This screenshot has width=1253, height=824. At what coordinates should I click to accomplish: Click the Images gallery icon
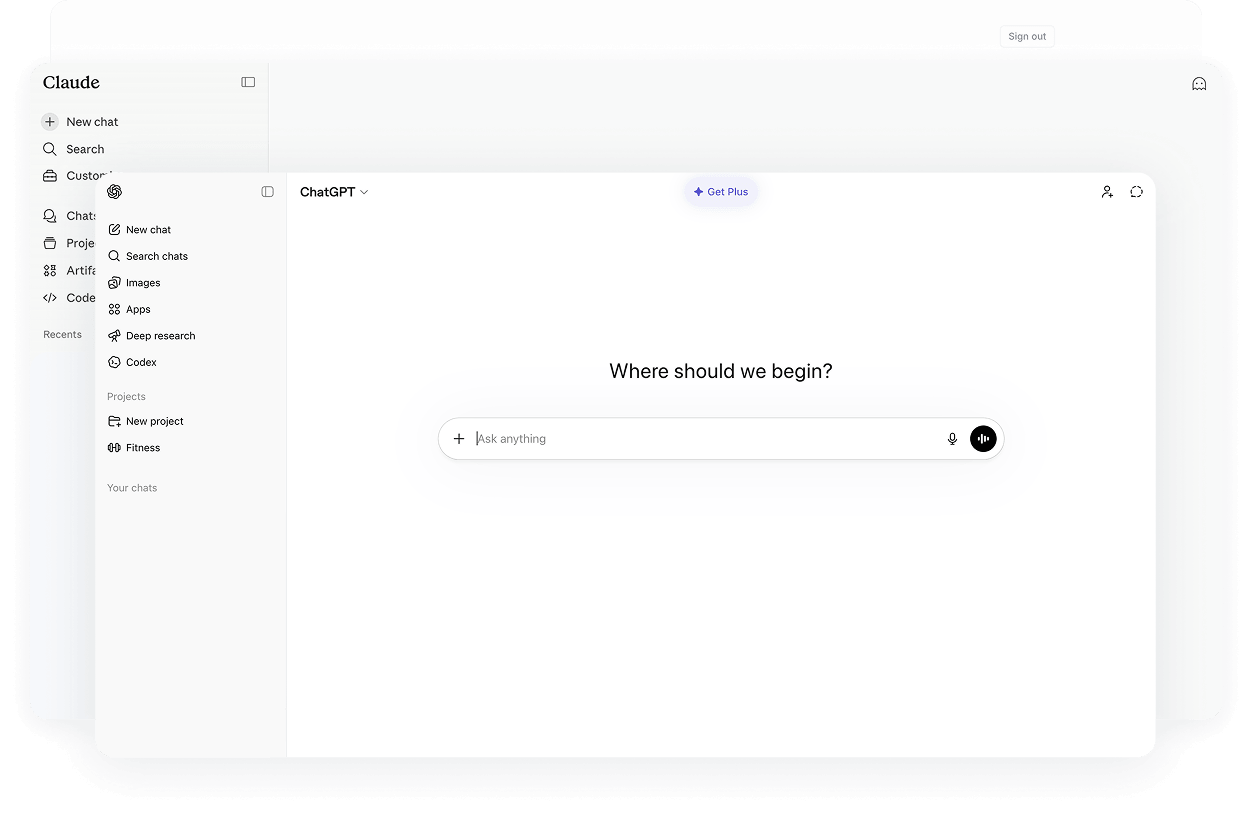coord(114,283)
